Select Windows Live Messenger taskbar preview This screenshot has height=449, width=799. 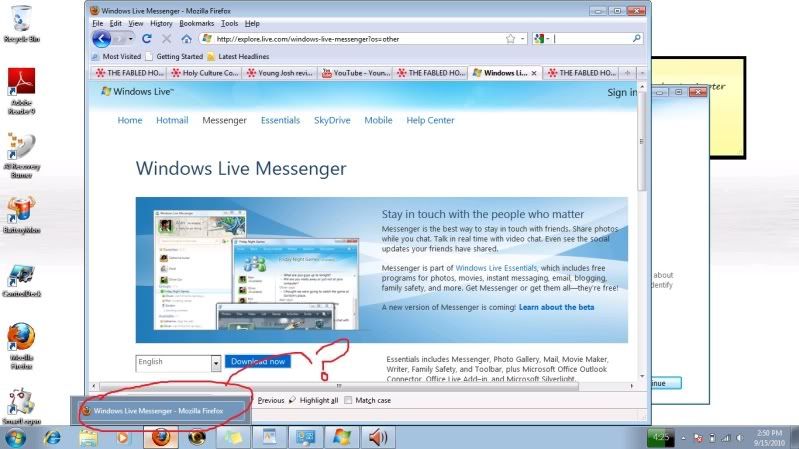[x=161, y=411]
